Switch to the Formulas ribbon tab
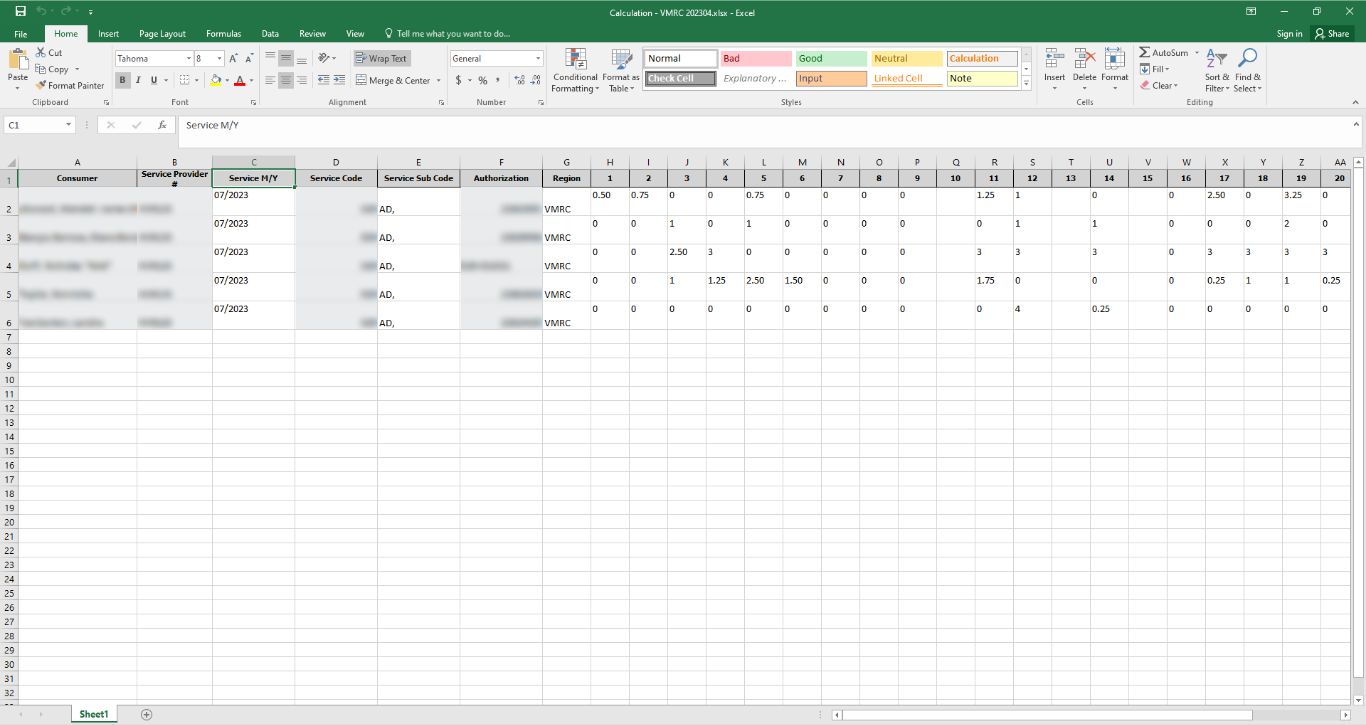 coord(223,34)
